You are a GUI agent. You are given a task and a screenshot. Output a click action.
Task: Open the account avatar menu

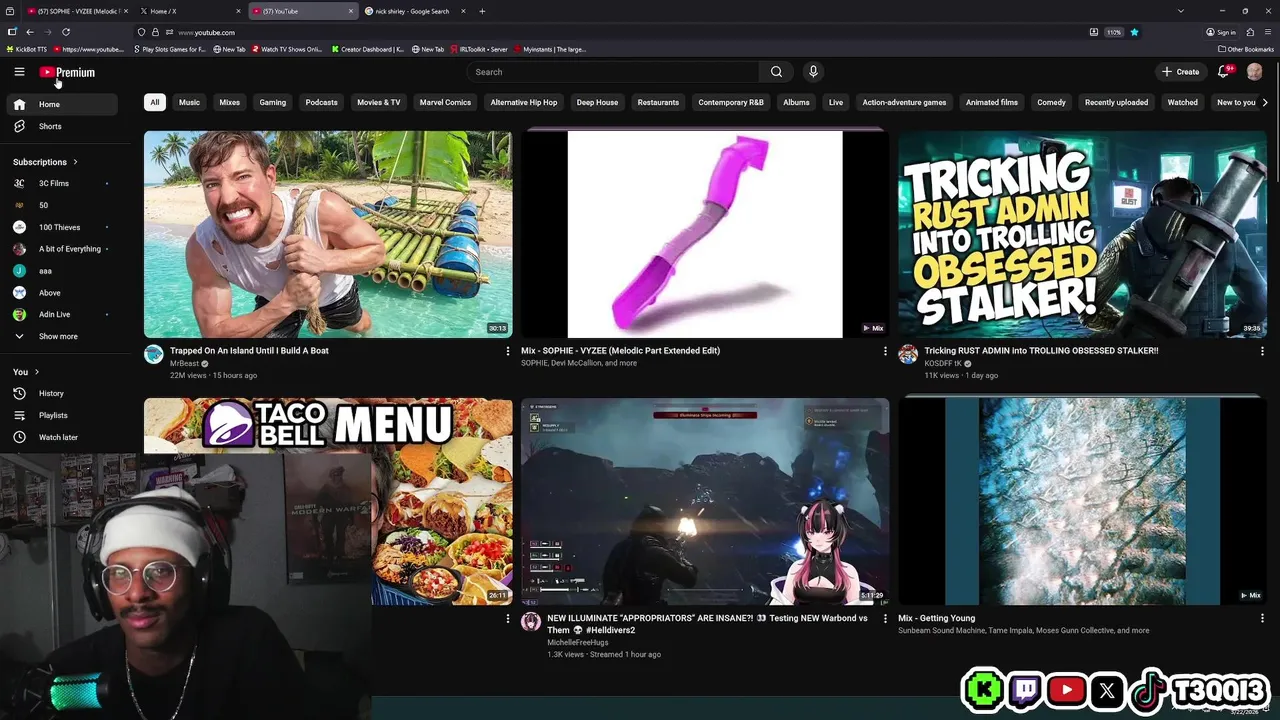1255,72
